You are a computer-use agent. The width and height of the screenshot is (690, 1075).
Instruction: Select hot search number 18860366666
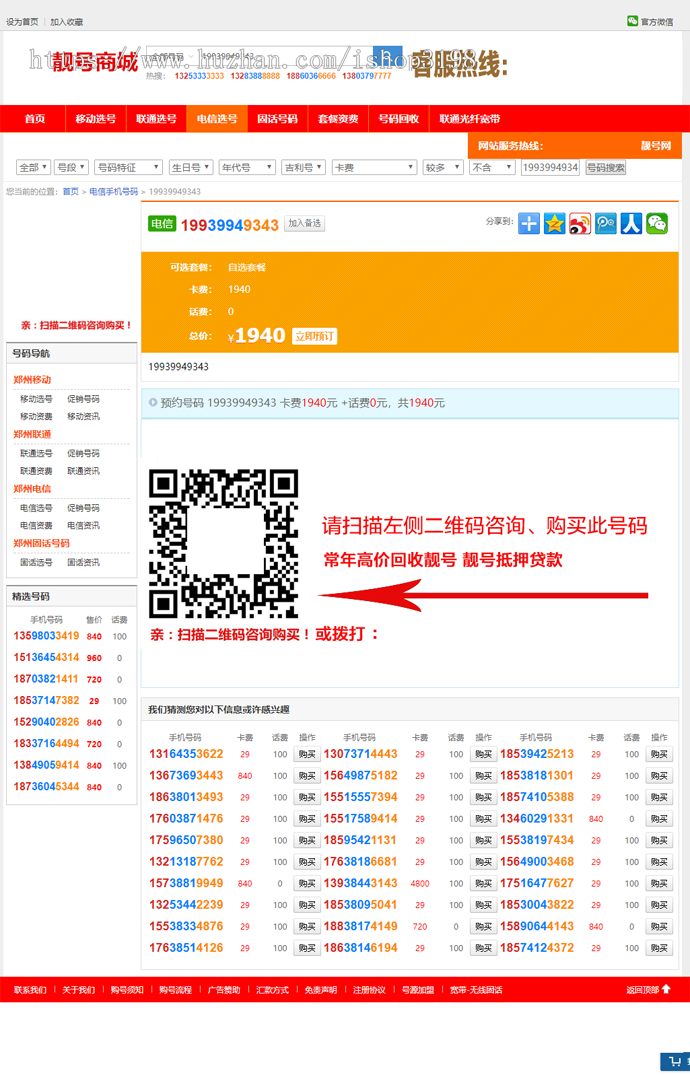311,76
